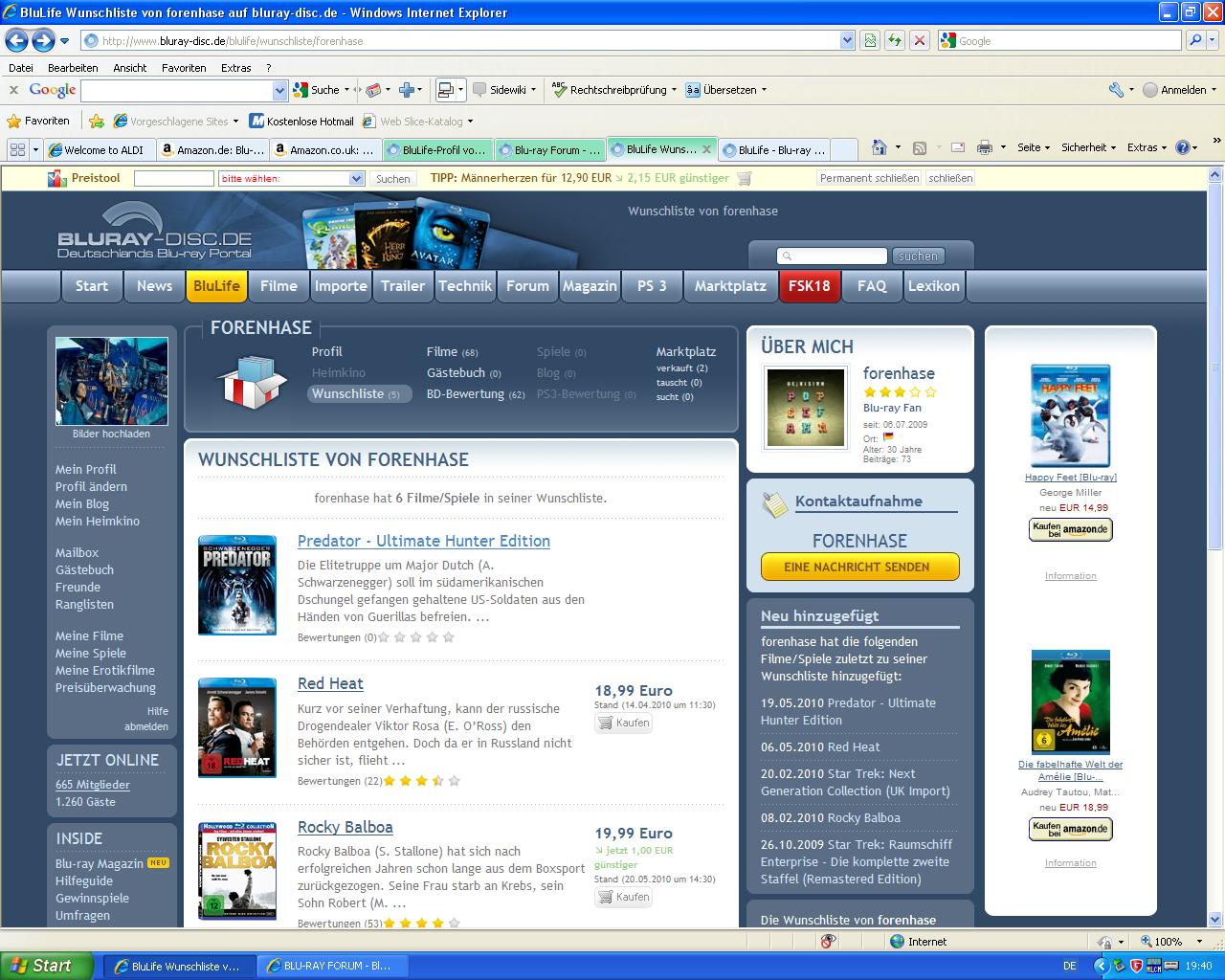Click the Red Heat cover thumbnail
Screen dimensions: 1225x980
click(237, 727)
